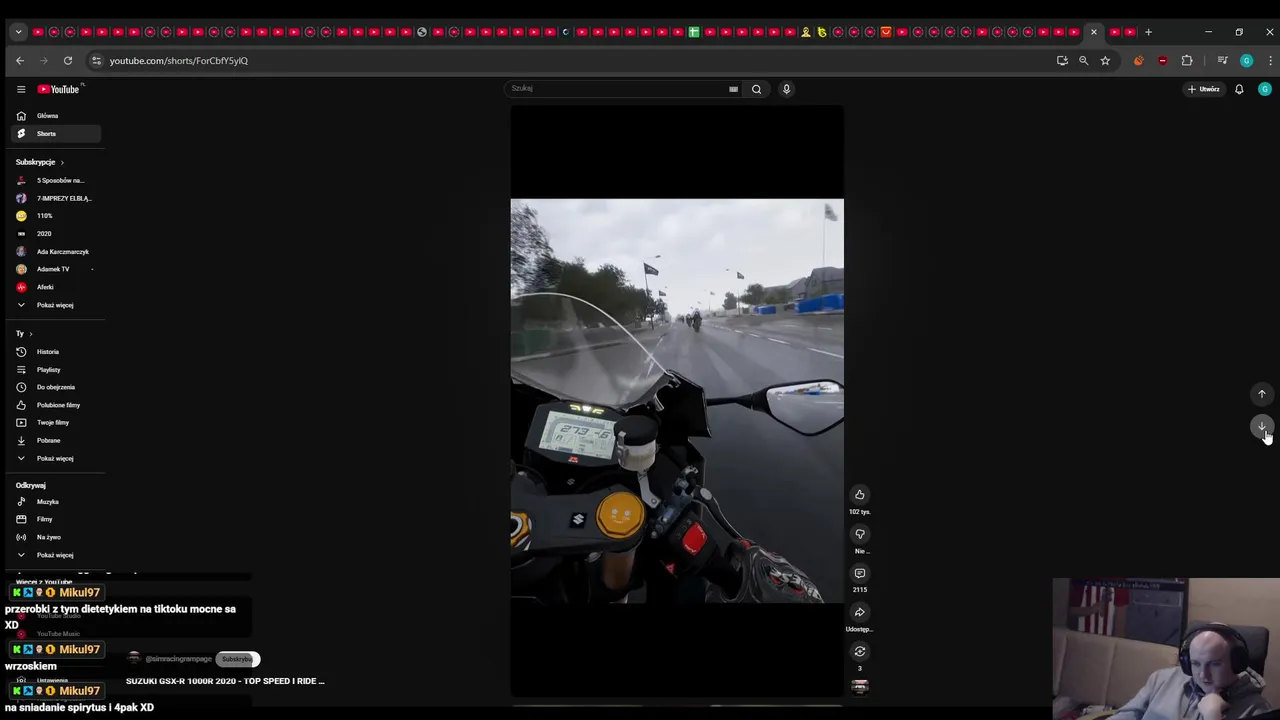Click the remix button on the short

tap(859, 652)
